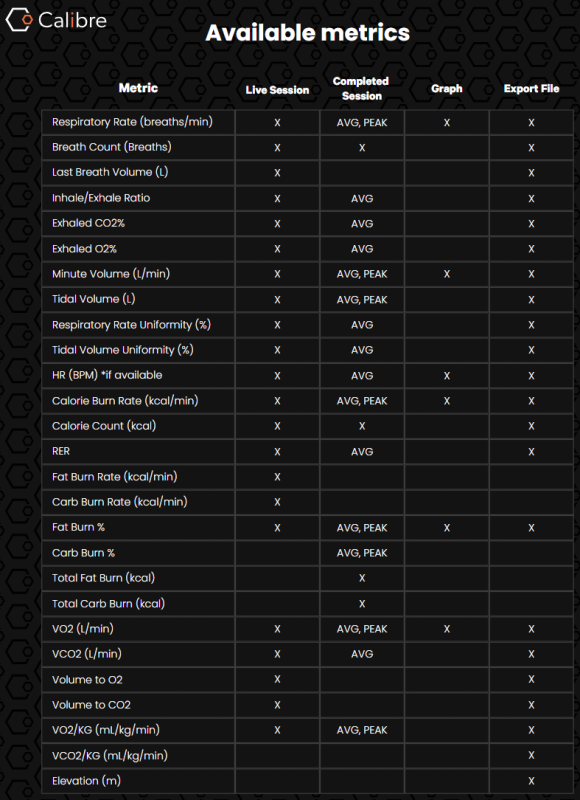Screen dimensions: 580x800
Task: Select the Export File column header
Action: click(x=531, y=88)
